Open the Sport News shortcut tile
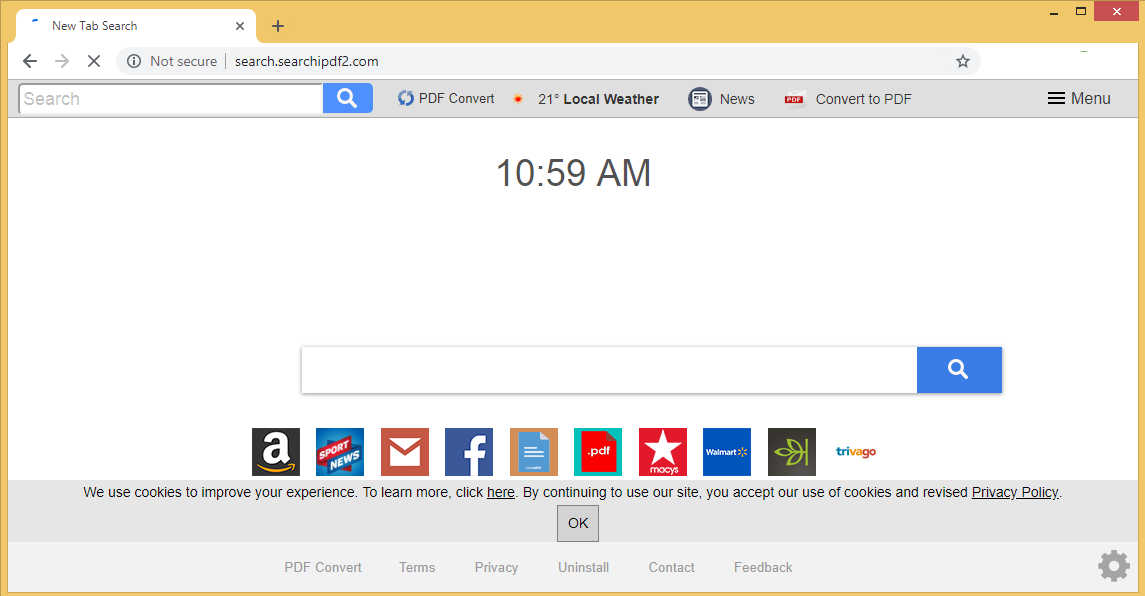The image size is (1145, 596). pyautogui.click(x=340, y=452)
